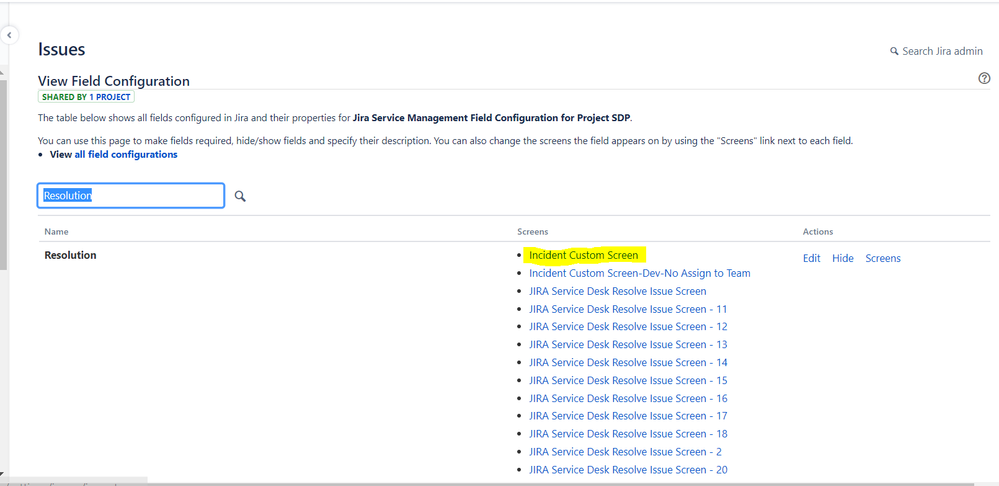This screenshot has height=486, width=999.
Task: Click the SHARED BY 1 PROJECT badge
Action: 86,97
